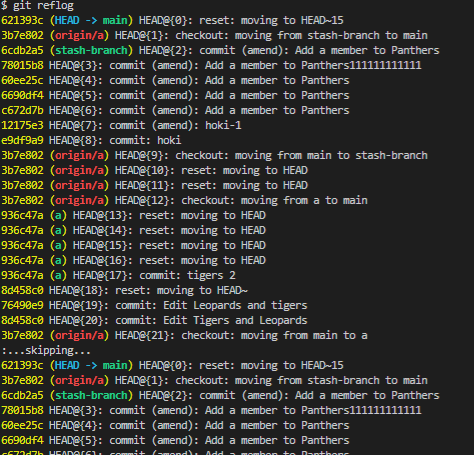474x455 pixels.
Task: Click (a) branch label in HEAD@{16} row
Action: coord(58,260)
